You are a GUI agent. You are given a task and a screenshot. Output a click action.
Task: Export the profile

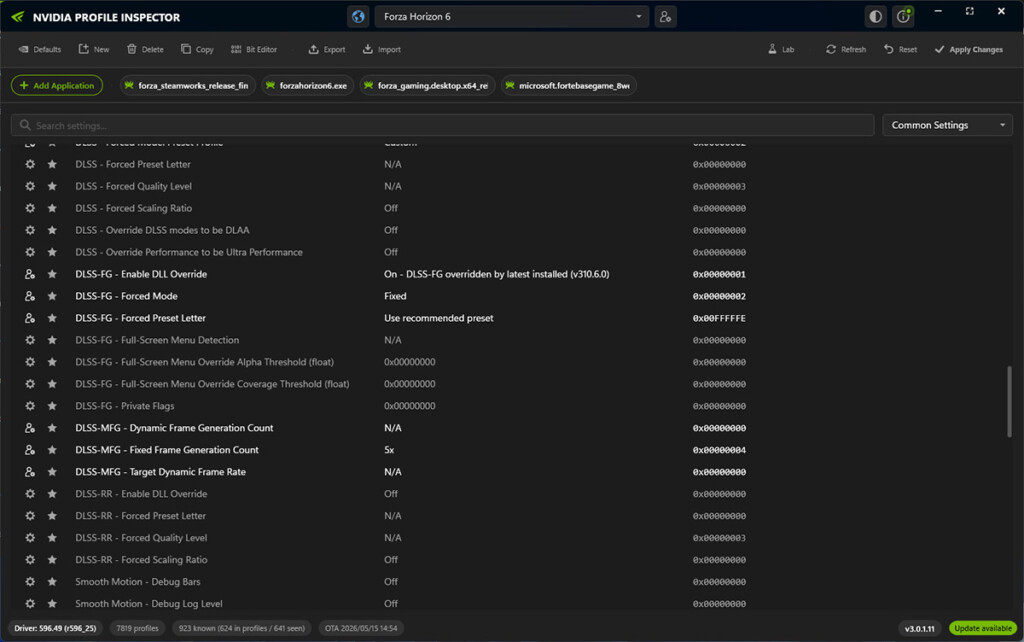click(x=327, y=50)
